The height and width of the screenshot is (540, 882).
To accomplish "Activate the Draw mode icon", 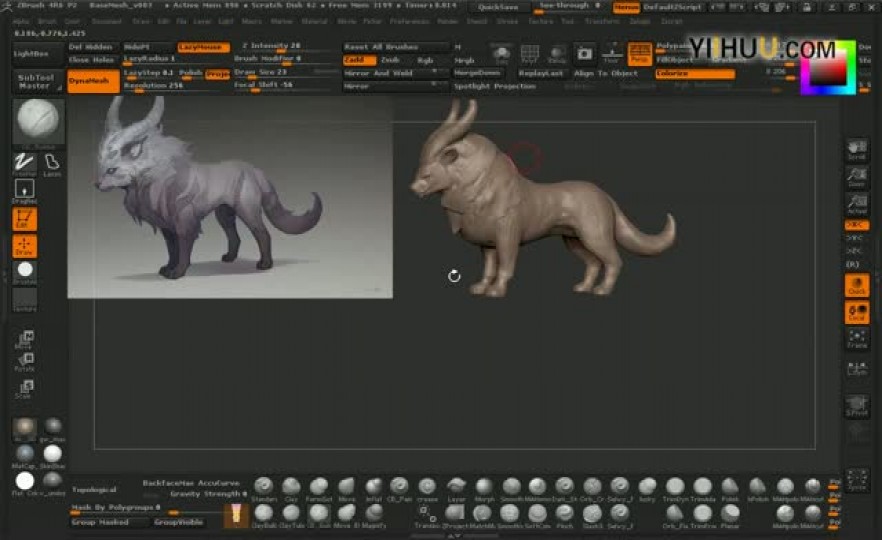I will pyautogui.click(x=24, y=246).
